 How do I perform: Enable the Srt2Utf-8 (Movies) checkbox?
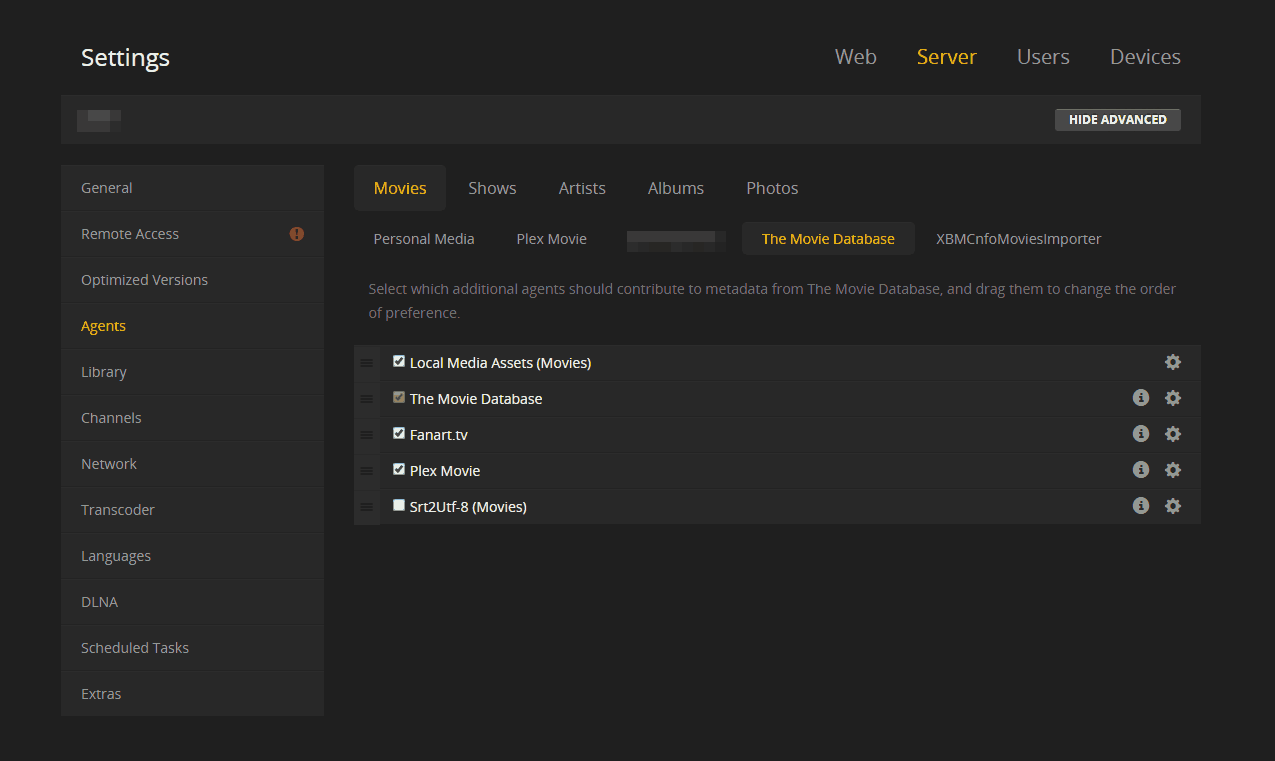tap(399, 506)
